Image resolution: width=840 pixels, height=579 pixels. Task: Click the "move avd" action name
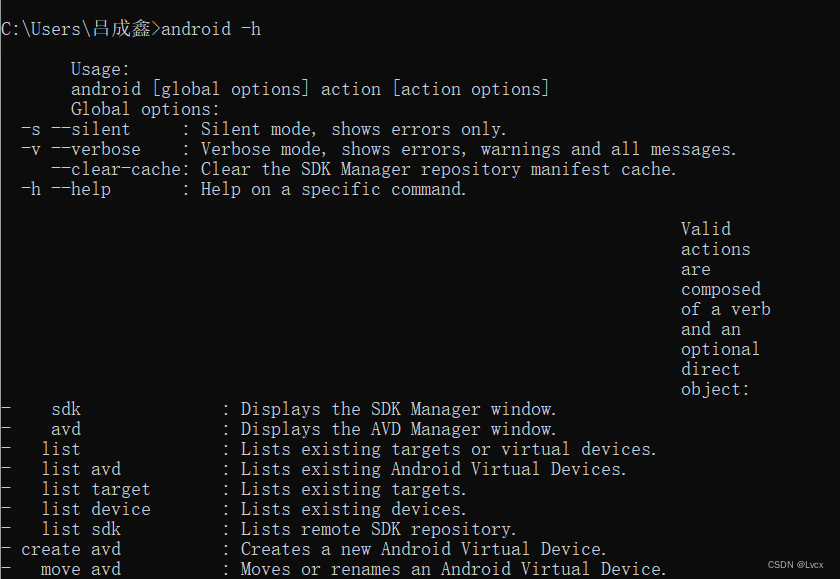click(81, 569)
